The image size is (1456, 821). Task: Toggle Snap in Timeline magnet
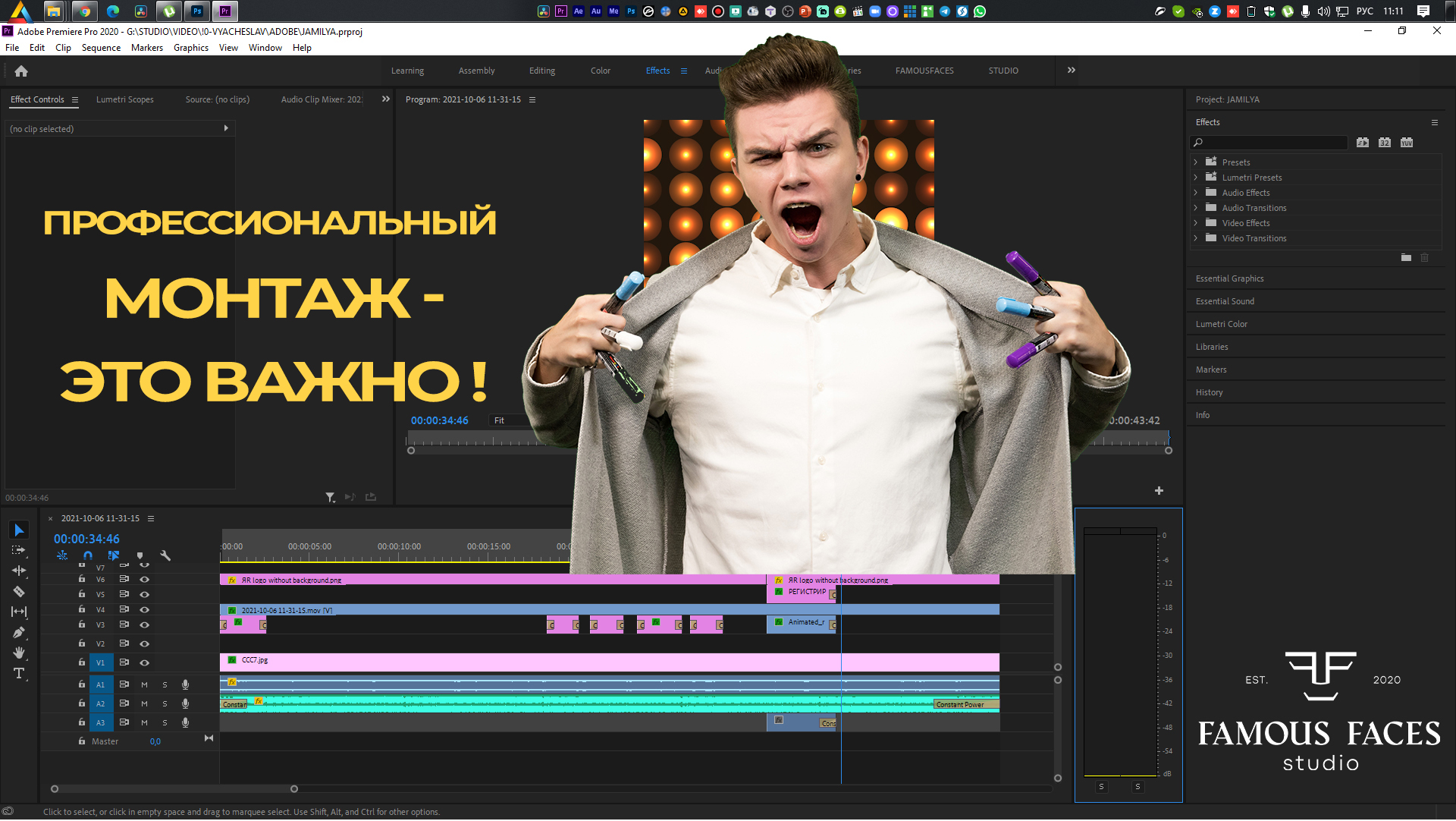(88, 556)
